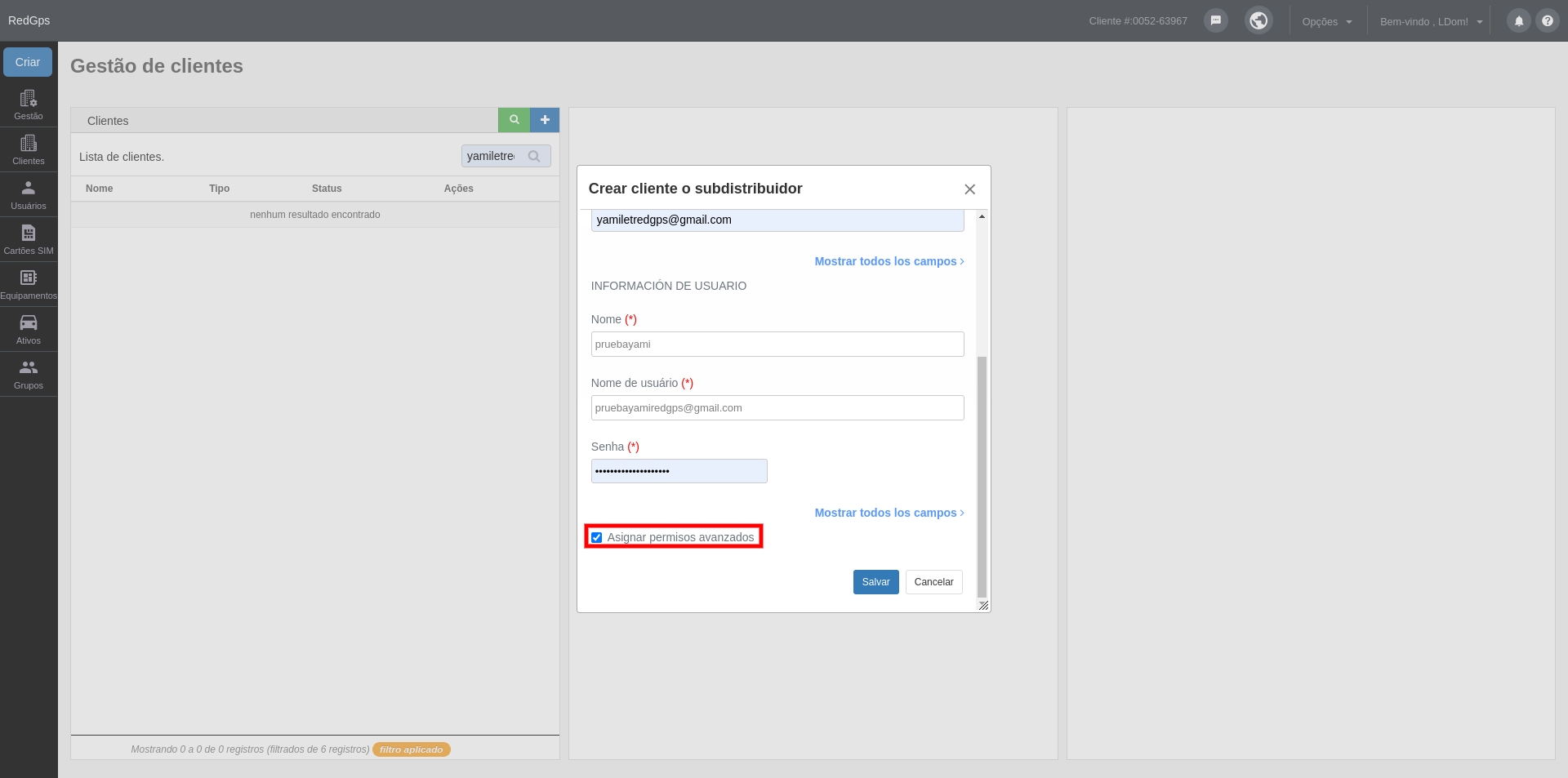Open the chat messages icon in top bar
1568x778 pixels.
point(1215,20)
